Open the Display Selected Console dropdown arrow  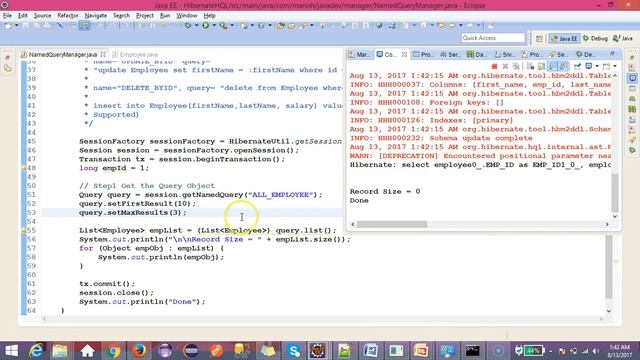(597, 66)
